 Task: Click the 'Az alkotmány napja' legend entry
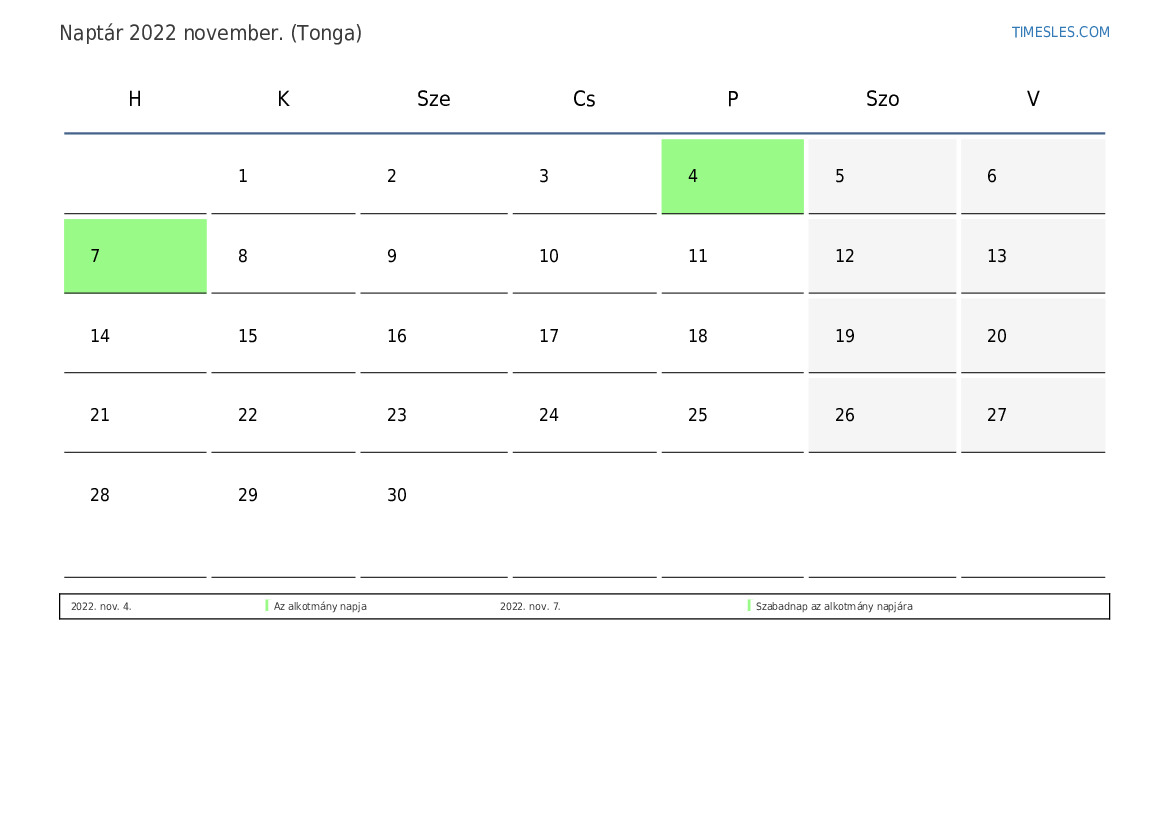point(320,606)
